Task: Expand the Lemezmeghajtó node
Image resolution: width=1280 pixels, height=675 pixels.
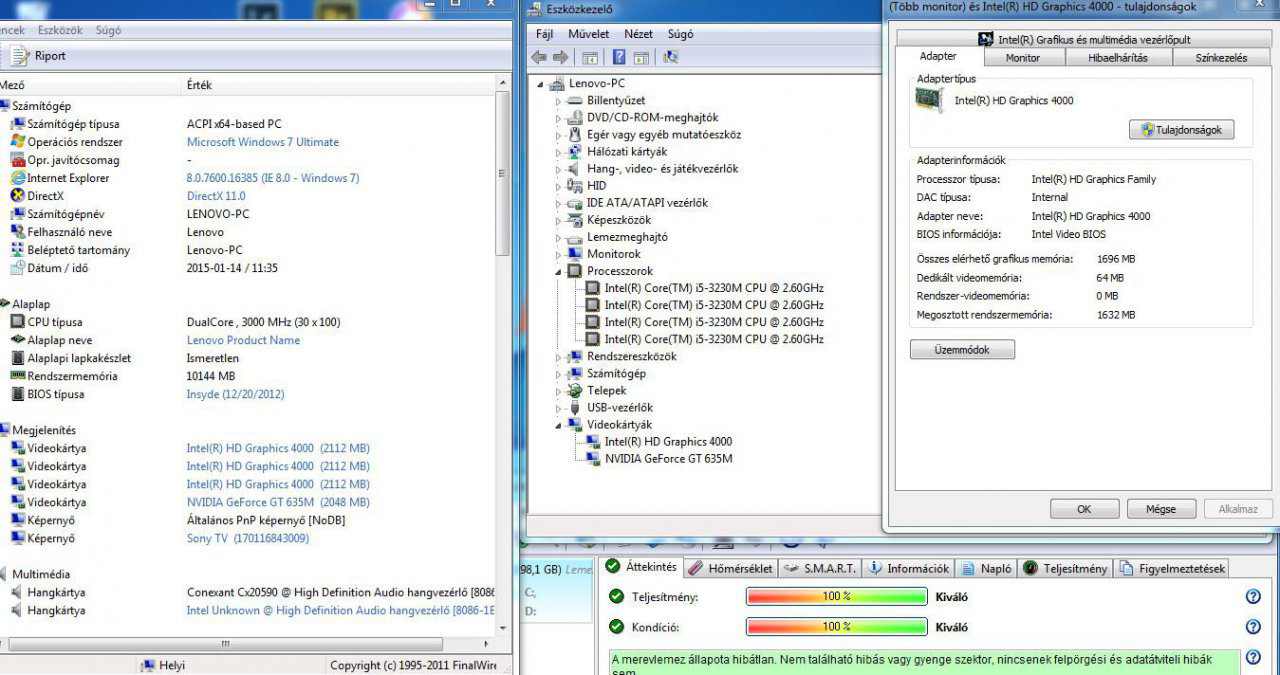Action: (559, 238)
